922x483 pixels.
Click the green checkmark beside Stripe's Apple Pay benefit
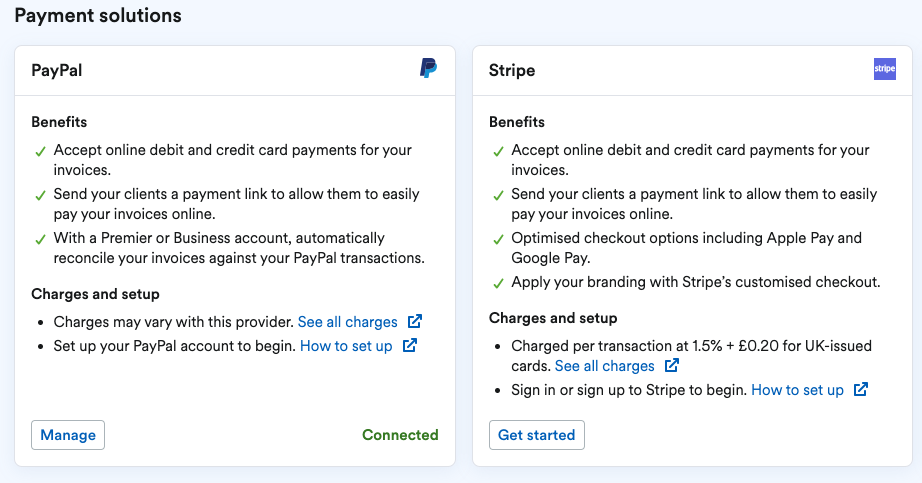tap(498, 240)
